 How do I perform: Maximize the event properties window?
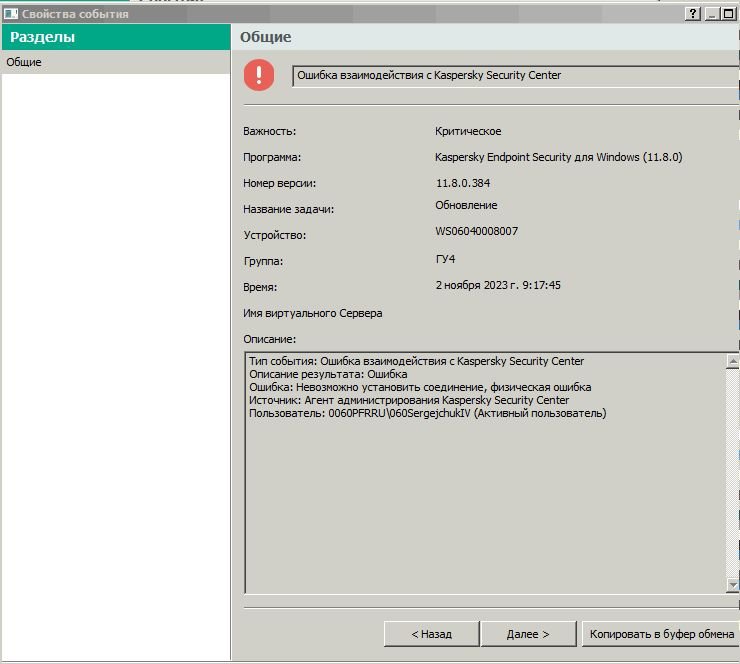tap(729, 14)
